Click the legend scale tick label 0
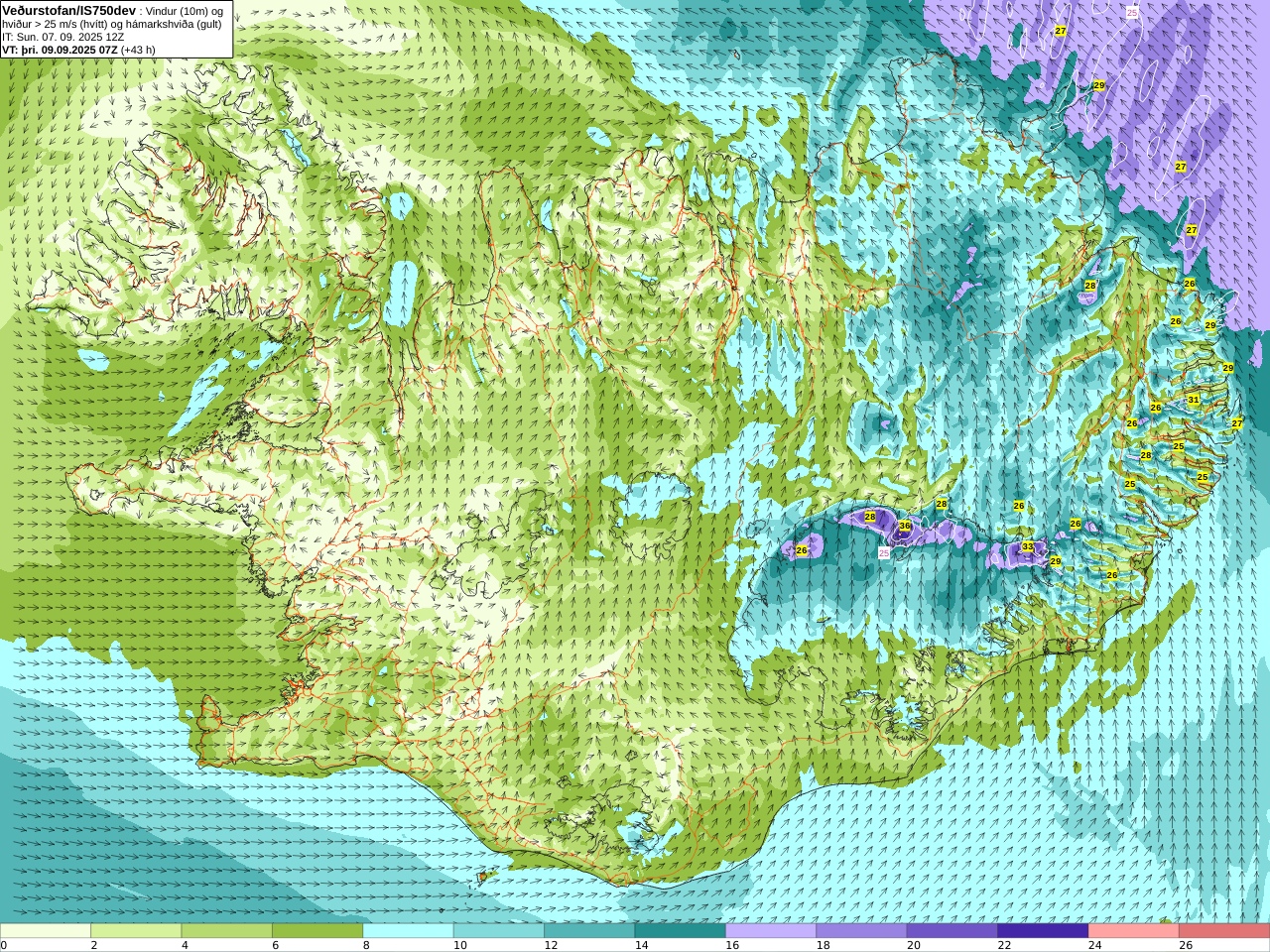 [x=3, y=945]
